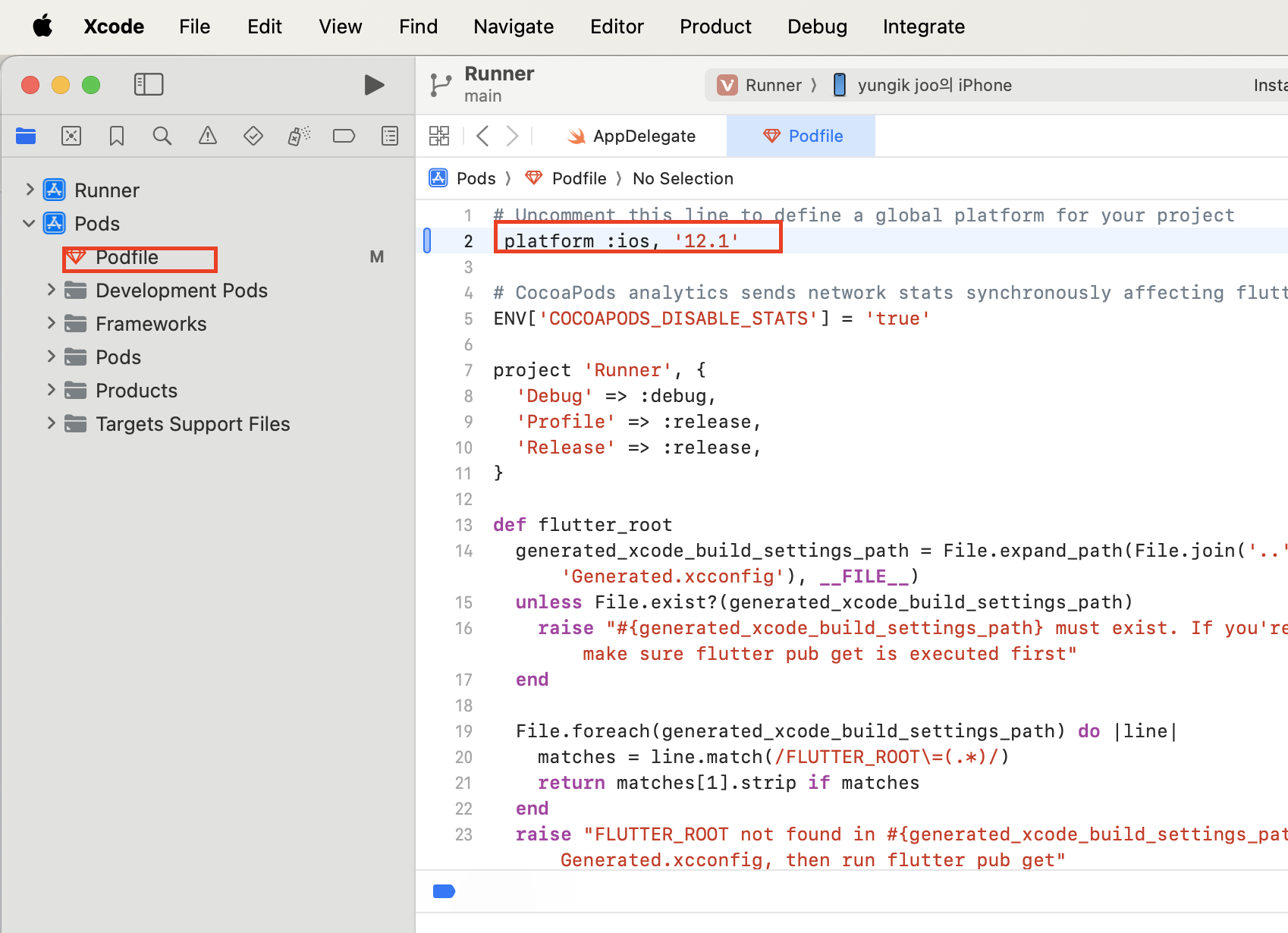Click the return matches[1].strip line

coord(728,783)
